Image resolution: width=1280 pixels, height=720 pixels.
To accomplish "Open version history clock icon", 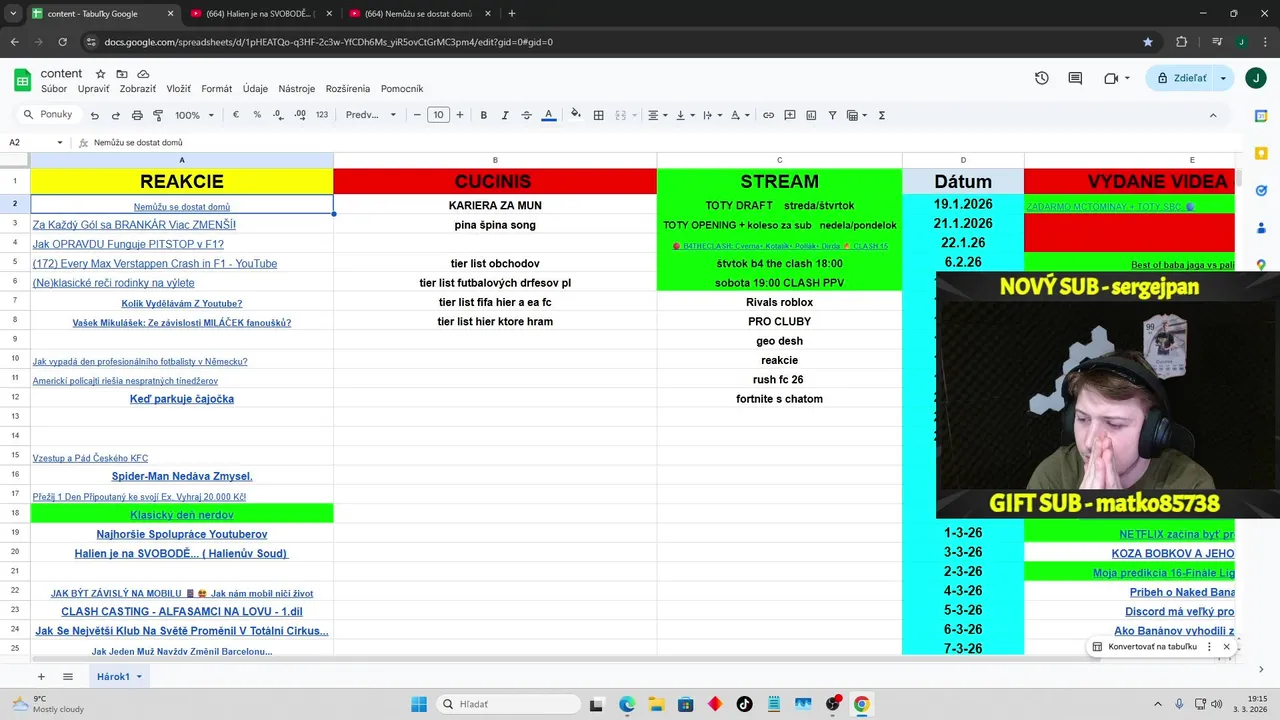I will coord(1042,78).
